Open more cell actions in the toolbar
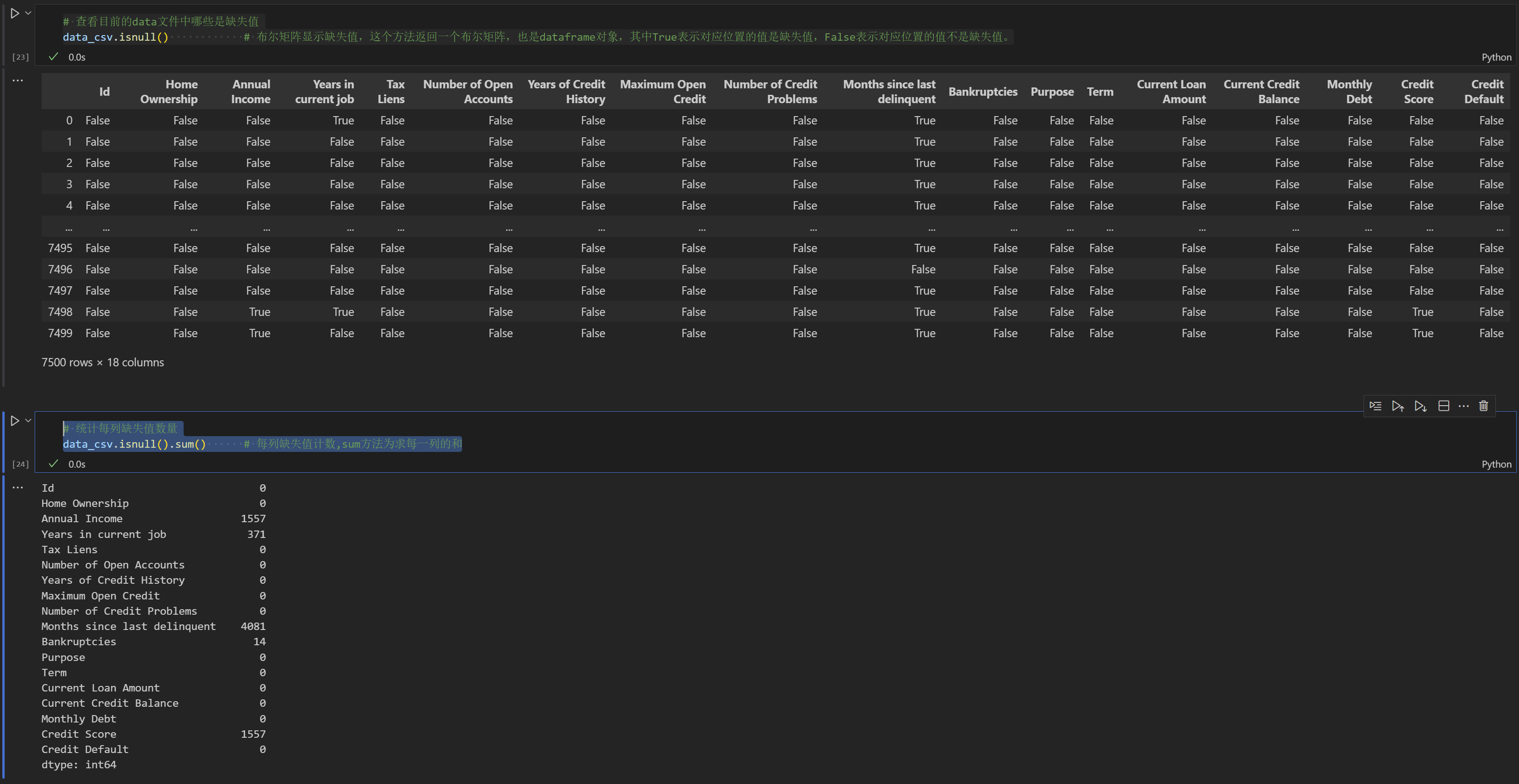This screenshot has width=1519, height=784. click(1463, 406)
